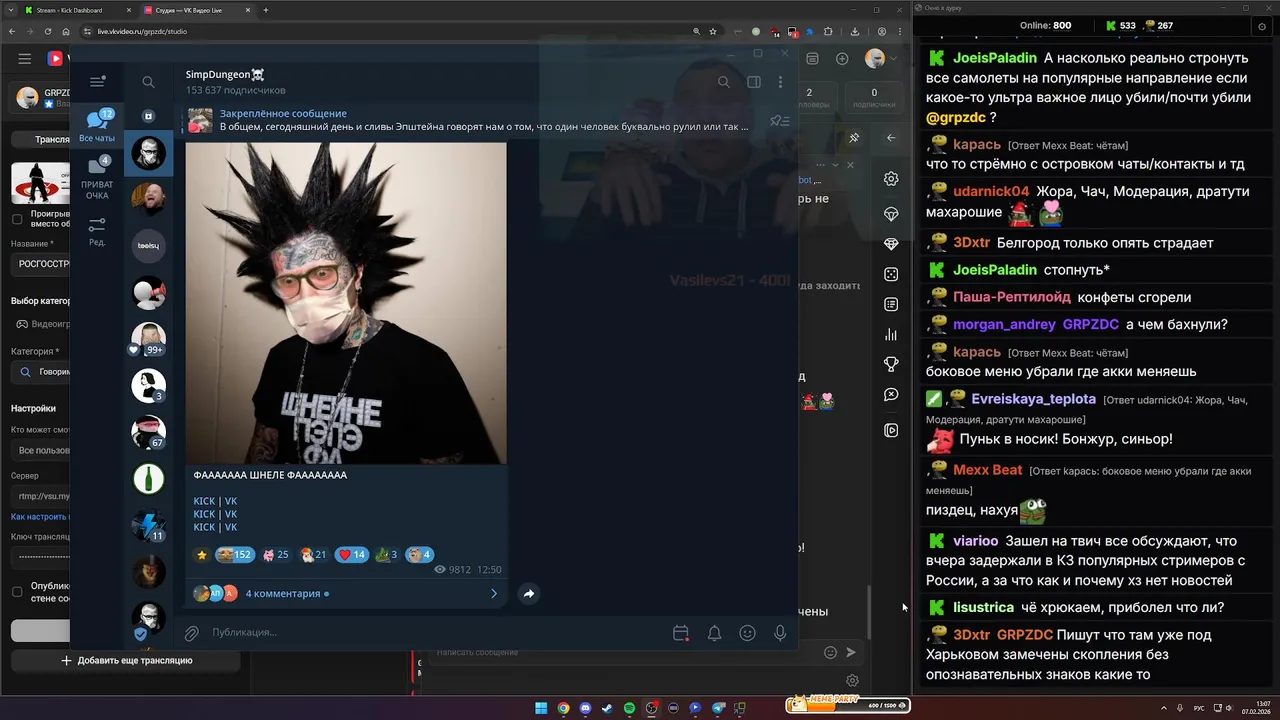Open Telegram hamburger menu
Screen dimensions: 1280x720
(97, 82)
